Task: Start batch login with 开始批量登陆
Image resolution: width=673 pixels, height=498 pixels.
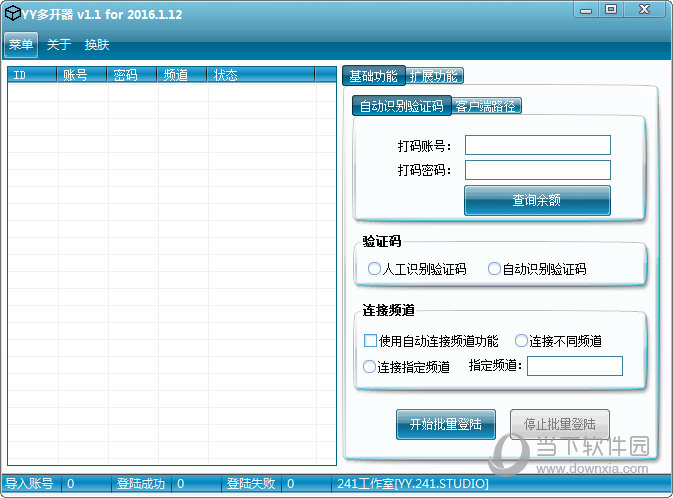Action: coord(446,424)
